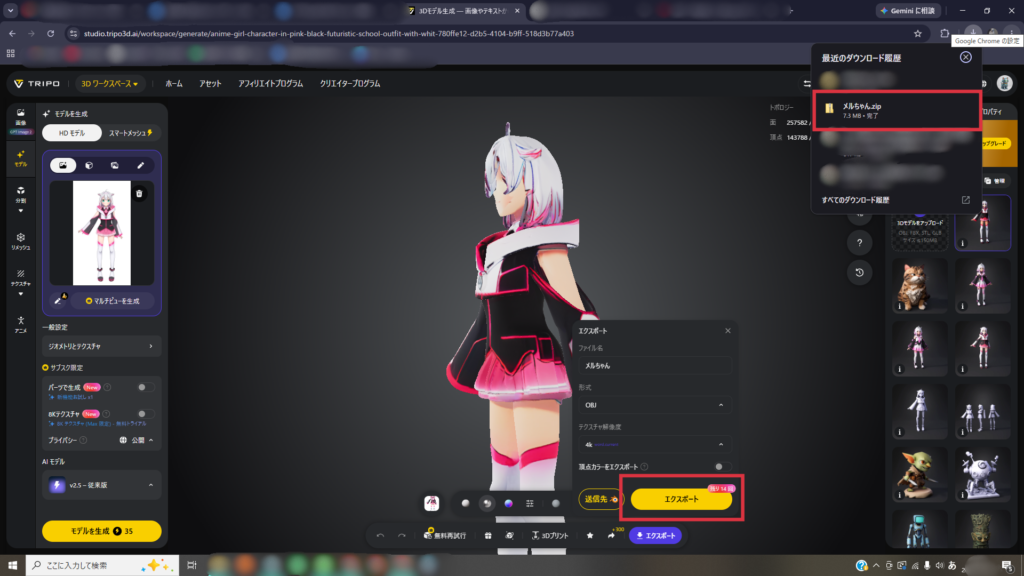Open the history clock button beside viewport
Screen dimensions: 1024x576
pos(859,272)
